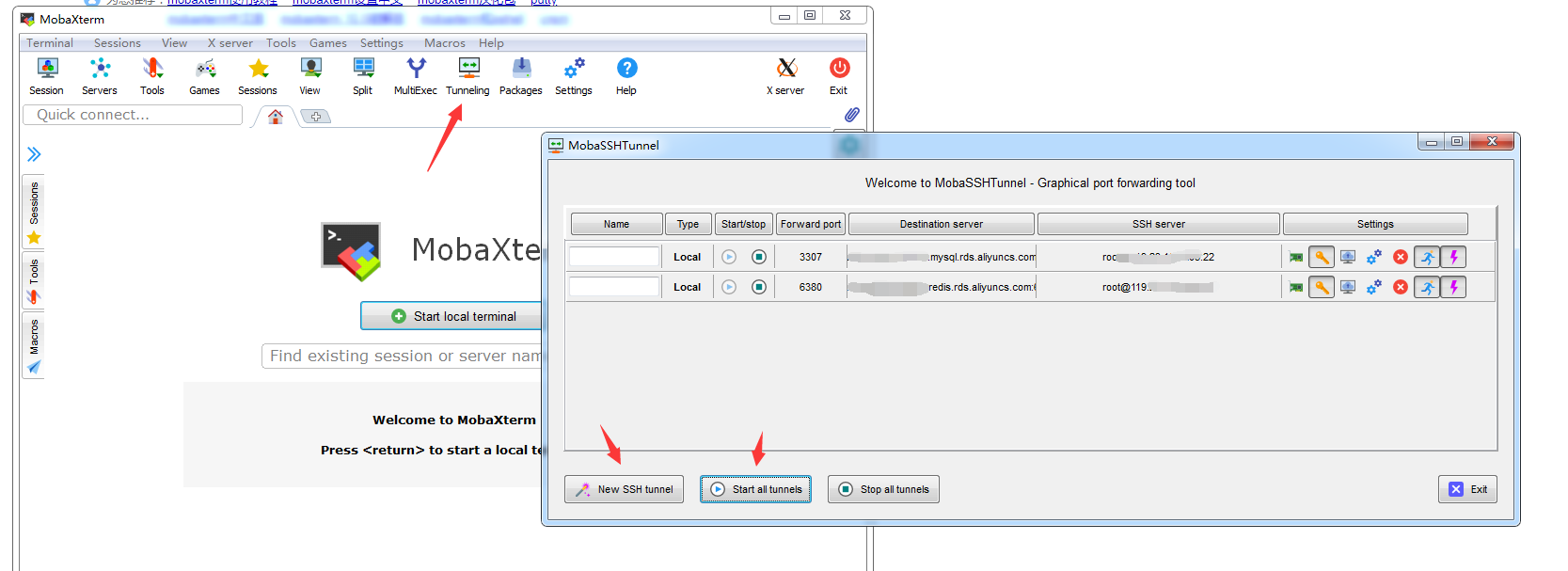Open the Games menu in the menu bar
This screenshot has height=571, width=1568.
coord(328,43)
